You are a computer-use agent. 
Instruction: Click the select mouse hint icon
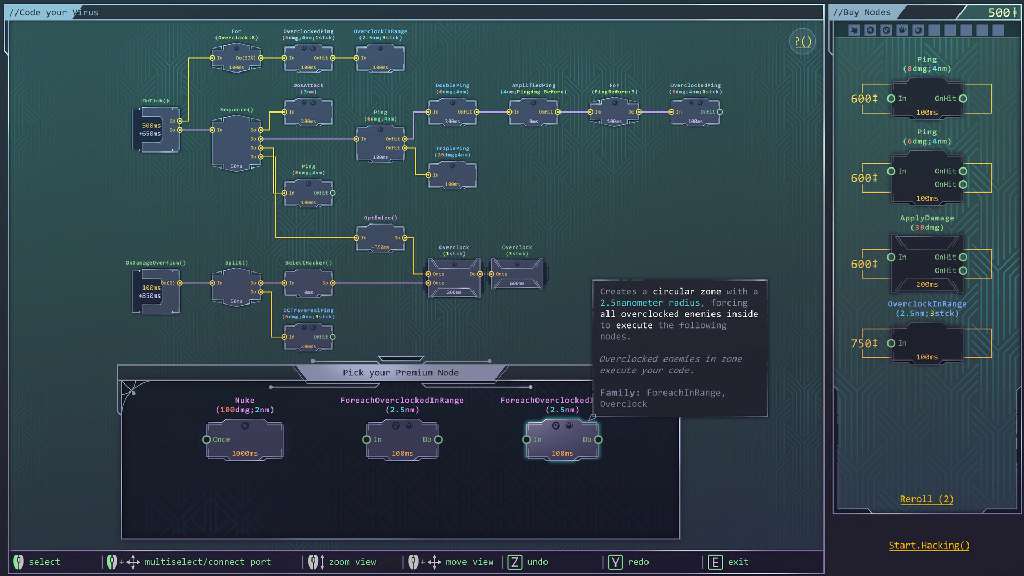18,562
